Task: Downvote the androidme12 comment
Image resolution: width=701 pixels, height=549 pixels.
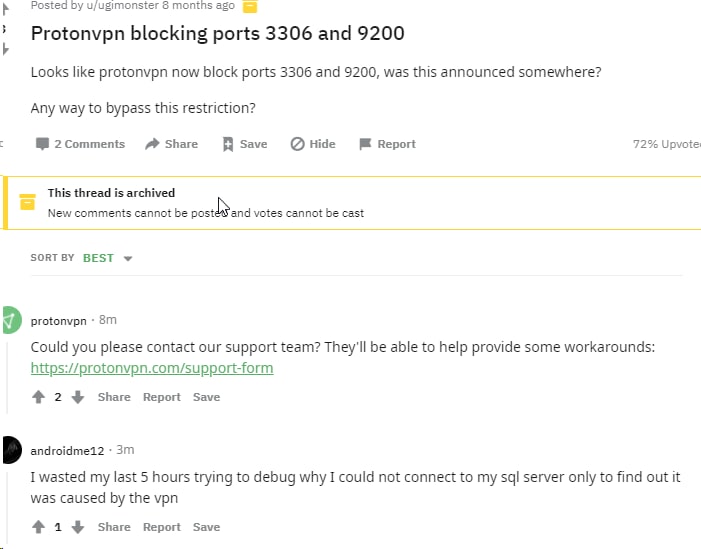Action: pos(78,527)
